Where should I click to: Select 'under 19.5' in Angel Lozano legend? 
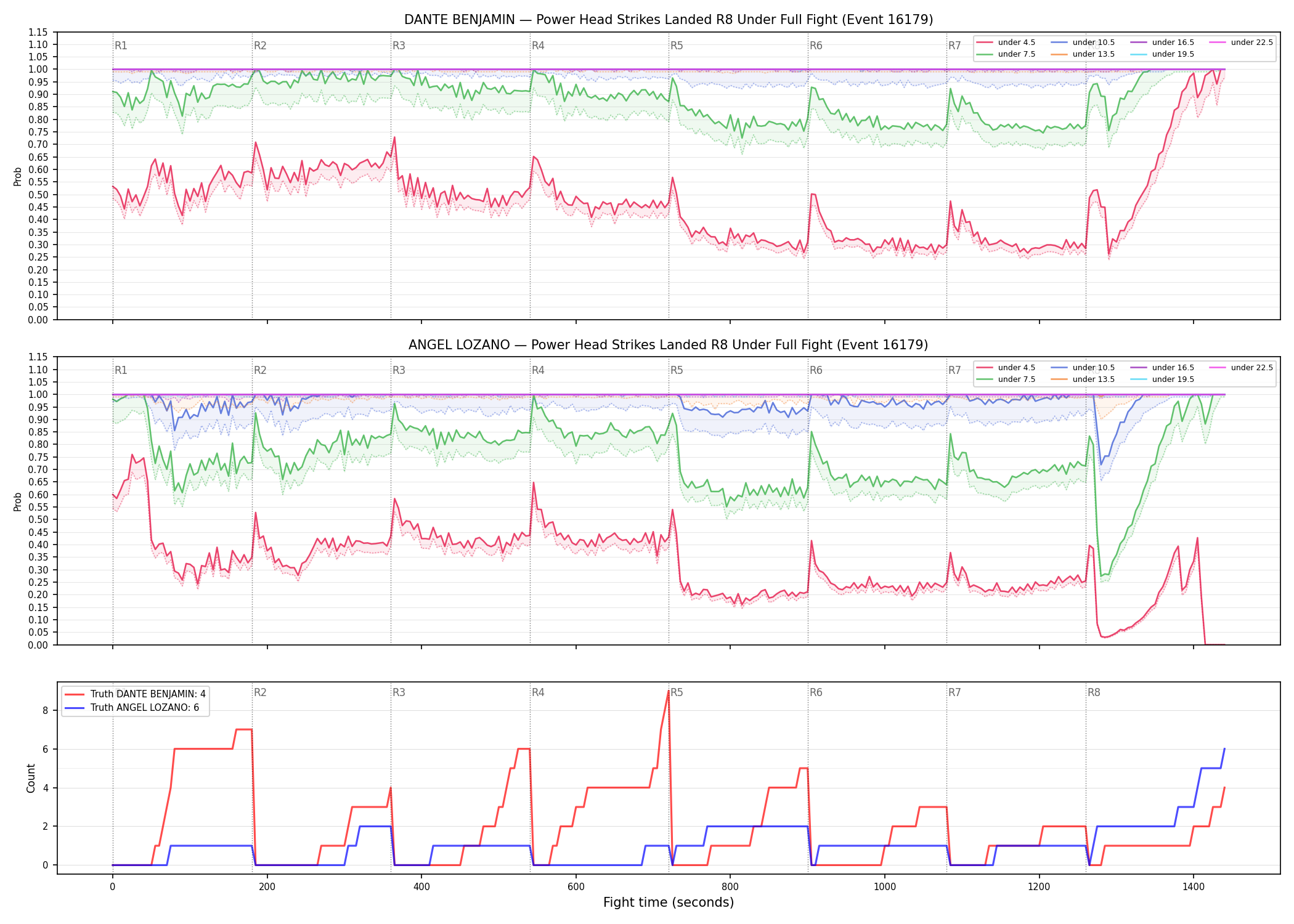click(1163, 379)
